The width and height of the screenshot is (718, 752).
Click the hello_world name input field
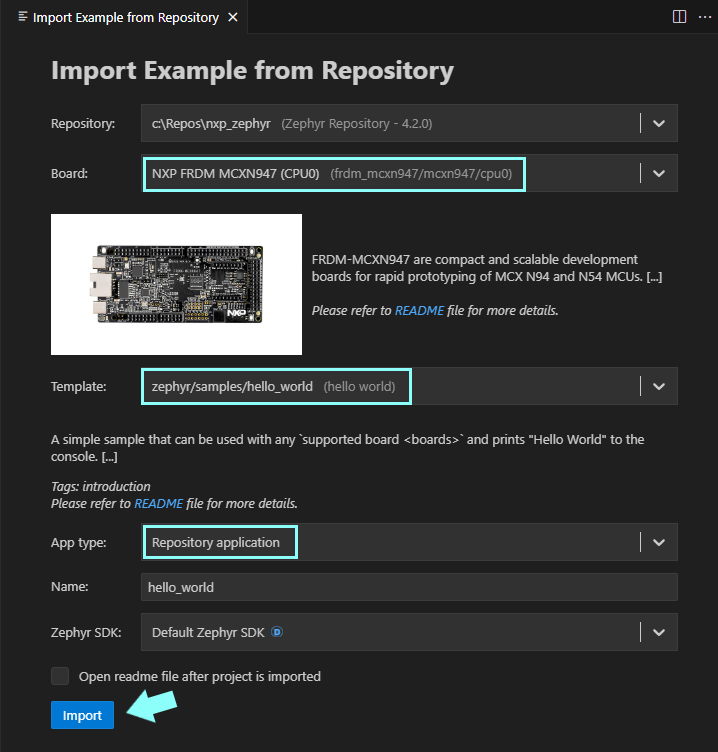(409, 587)
